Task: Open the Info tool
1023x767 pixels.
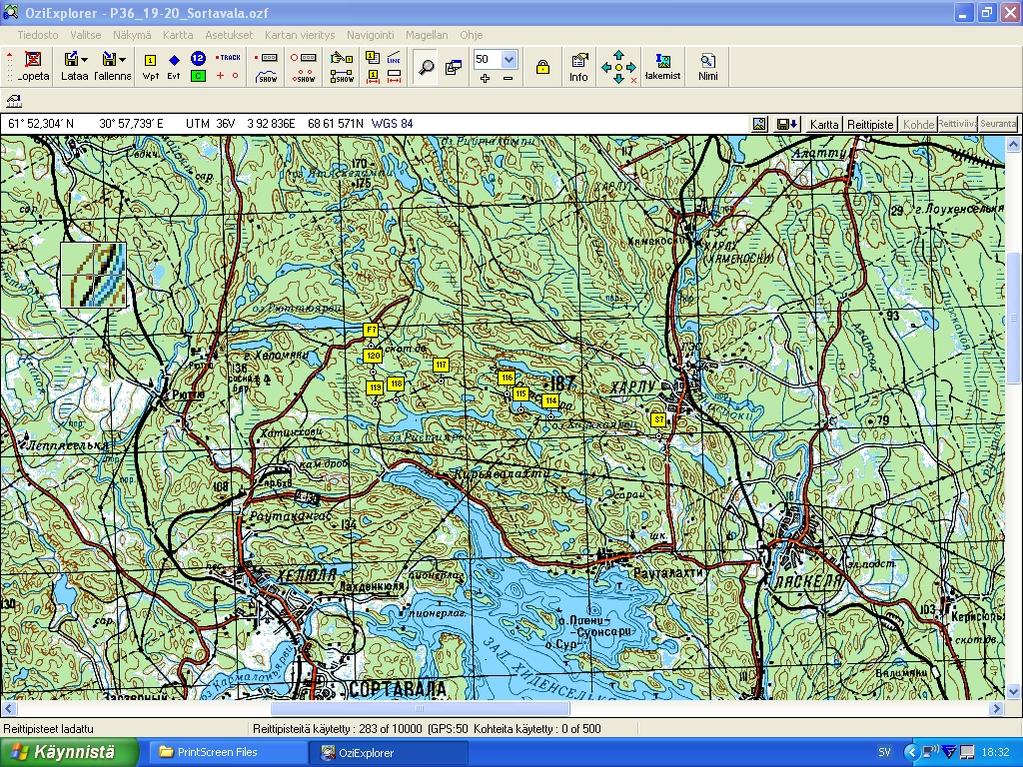Action: click(x=579, y=66)
